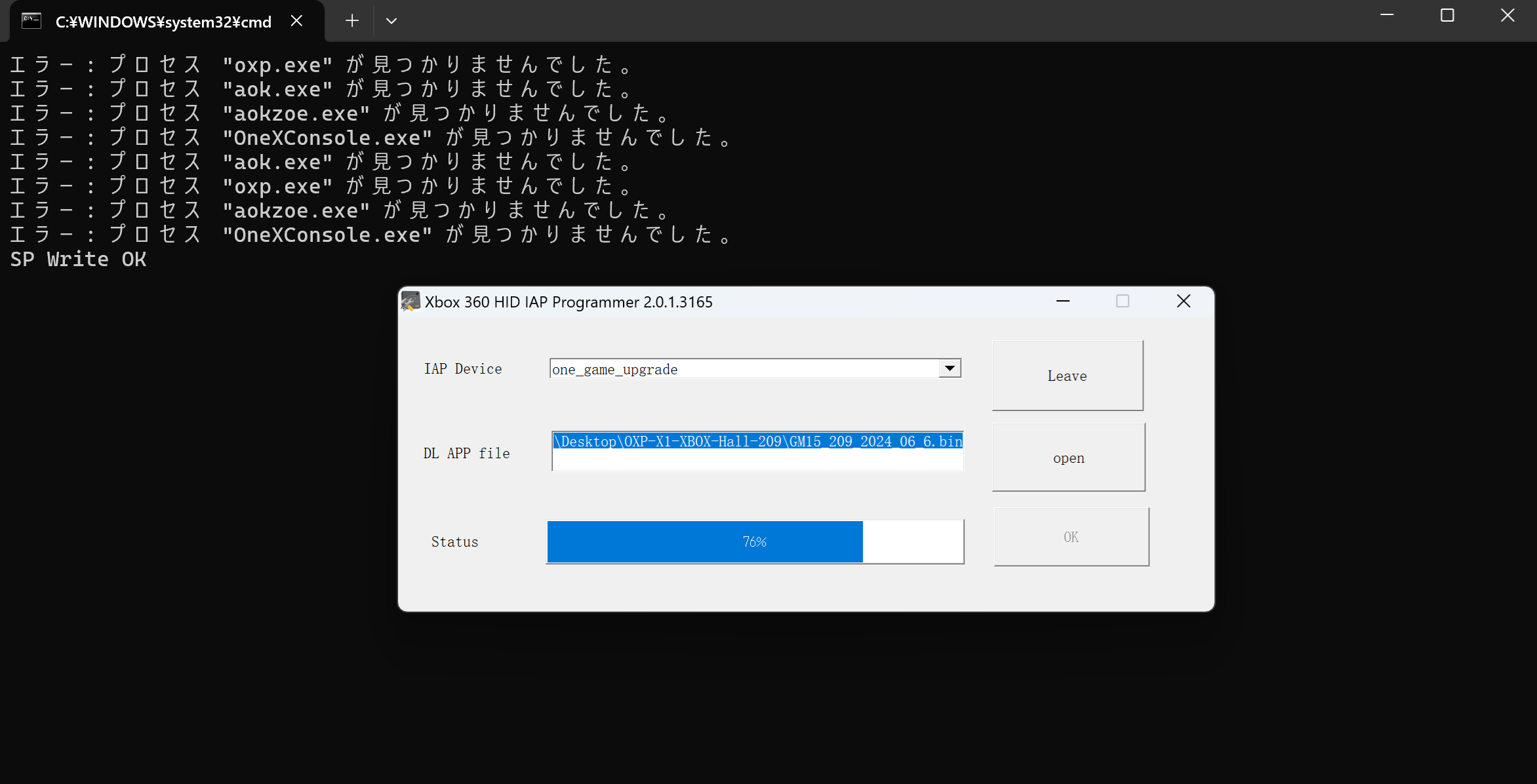Click the disabled maximize box on IAP Programmer
This screenshot has height=784, width=1537.
coord(1123,301)
